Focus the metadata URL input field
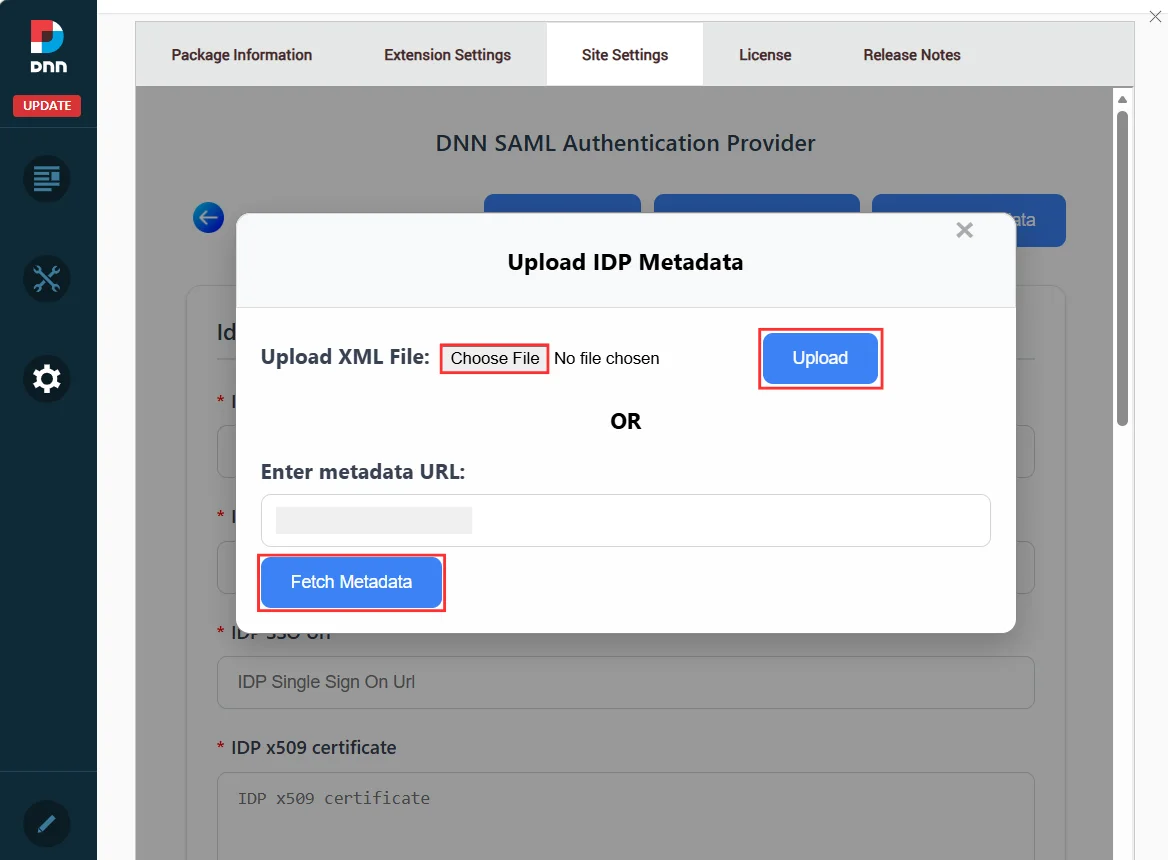The height and width of the screenshot is (860, 1168). (626, 520)
